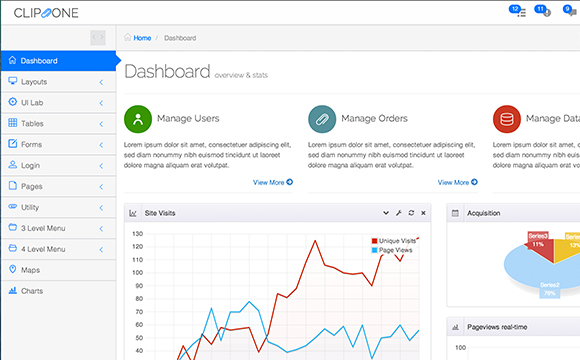Click the Acquisition panel title

click(x=483, y=213)
